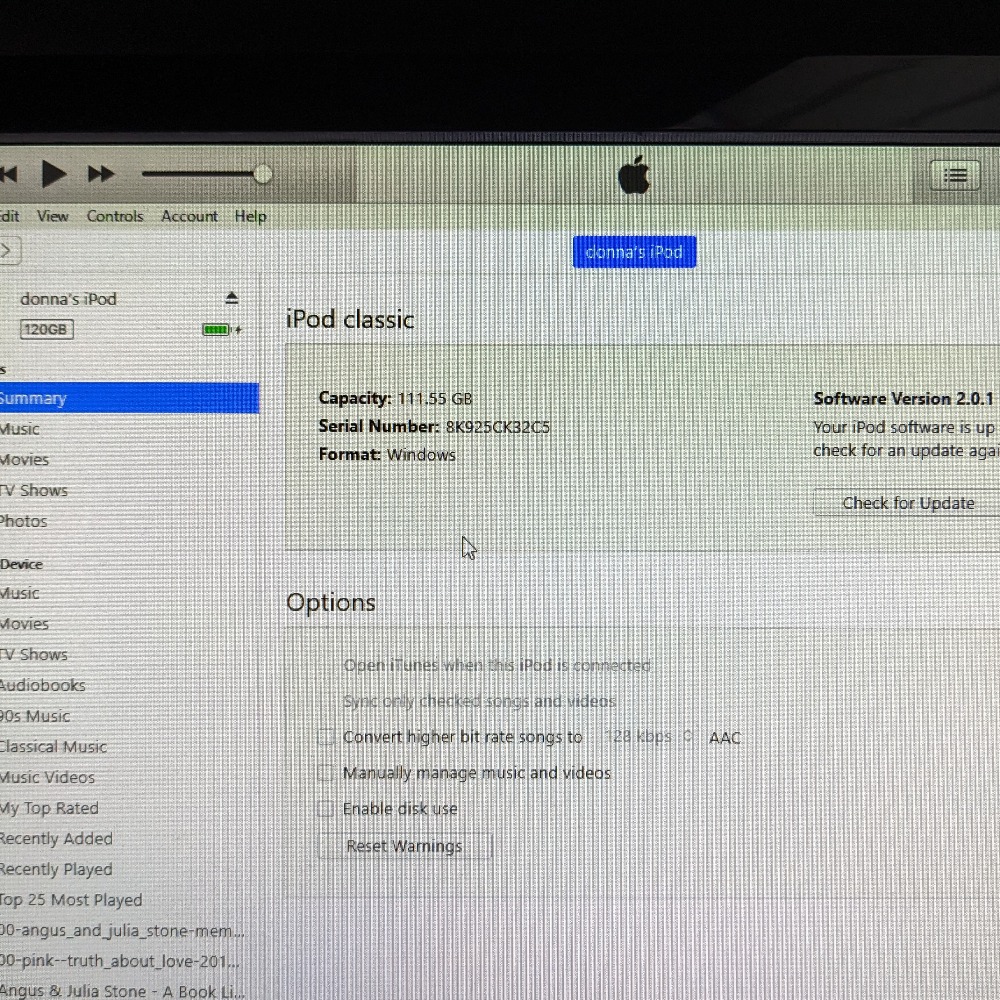Click the Check for Update button
This screenshot has width=1000, height=1000.
point(908,503)
